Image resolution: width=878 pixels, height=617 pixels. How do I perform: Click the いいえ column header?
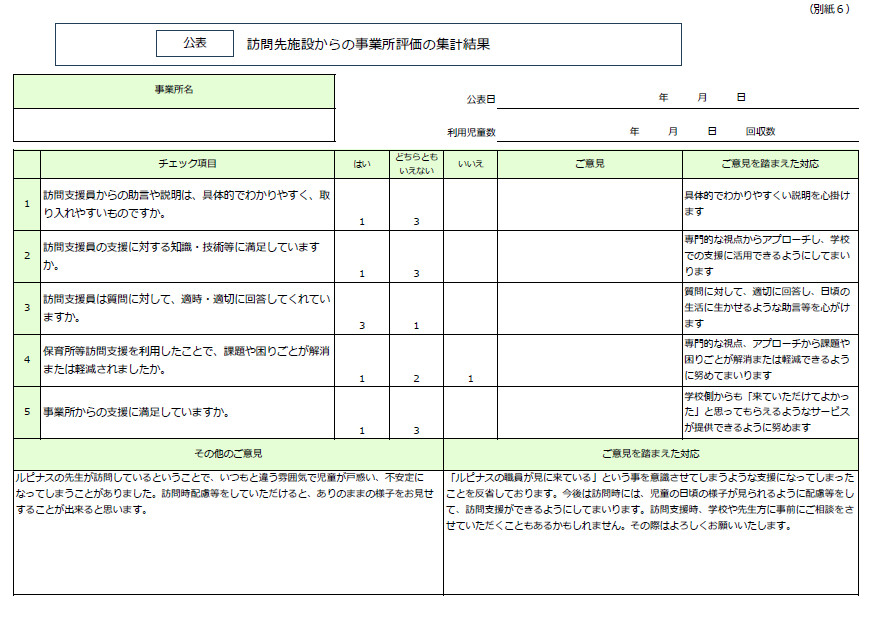(470, 163)
